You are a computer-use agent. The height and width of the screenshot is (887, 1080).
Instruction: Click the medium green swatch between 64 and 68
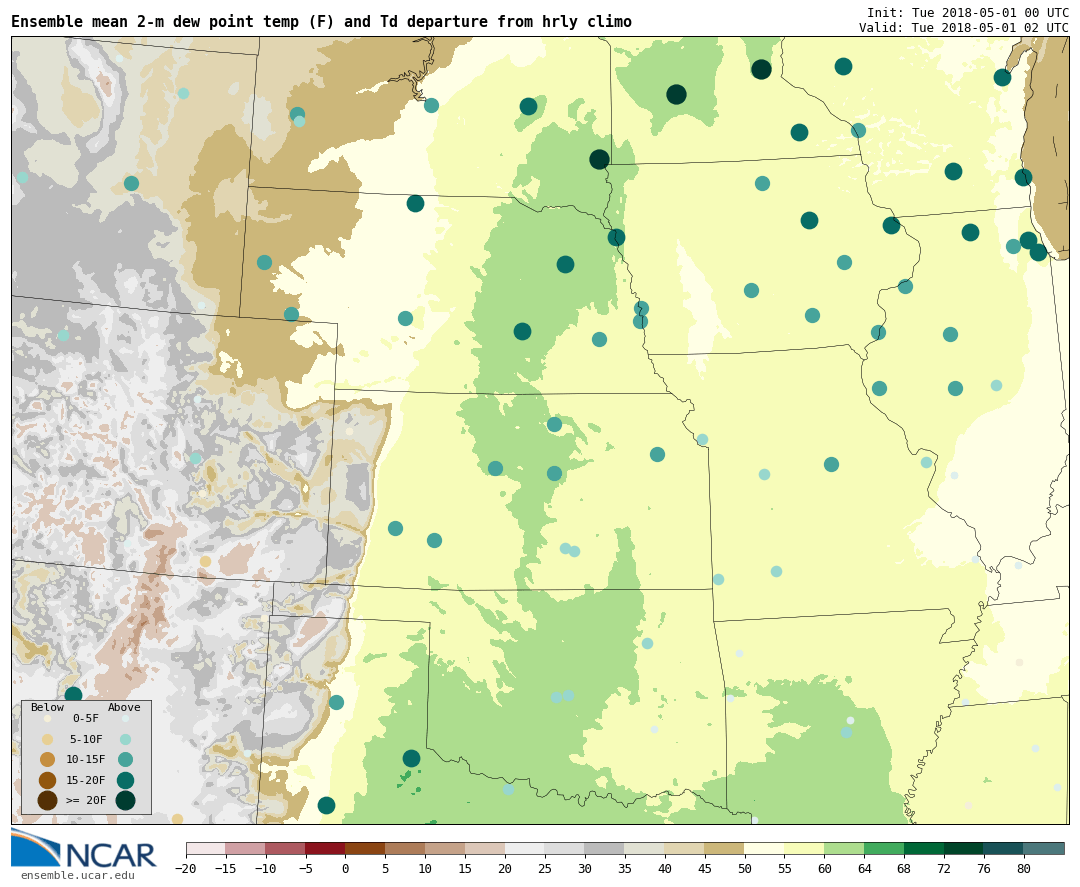pyautogui.click(x=884, y=848)
